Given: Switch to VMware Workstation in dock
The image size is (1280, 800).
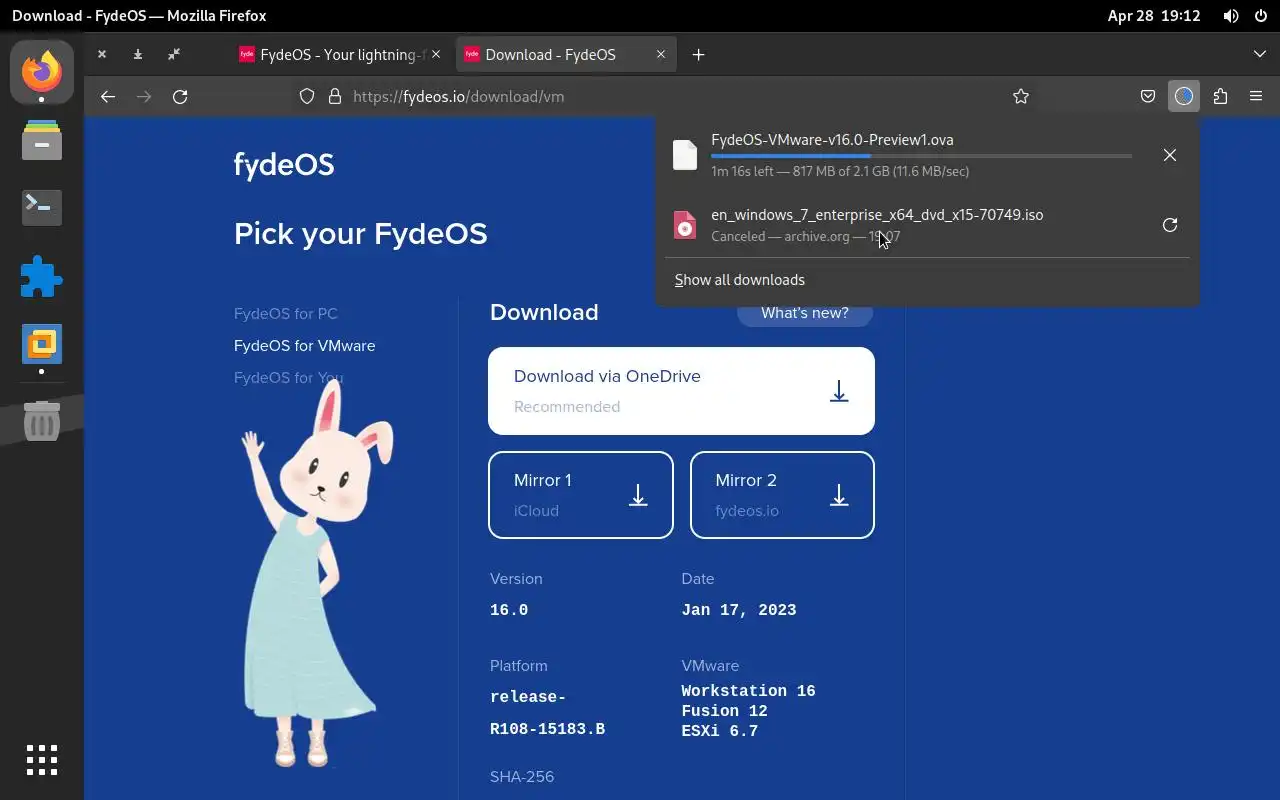Looking at the screenshot, I should click(41, 345).
